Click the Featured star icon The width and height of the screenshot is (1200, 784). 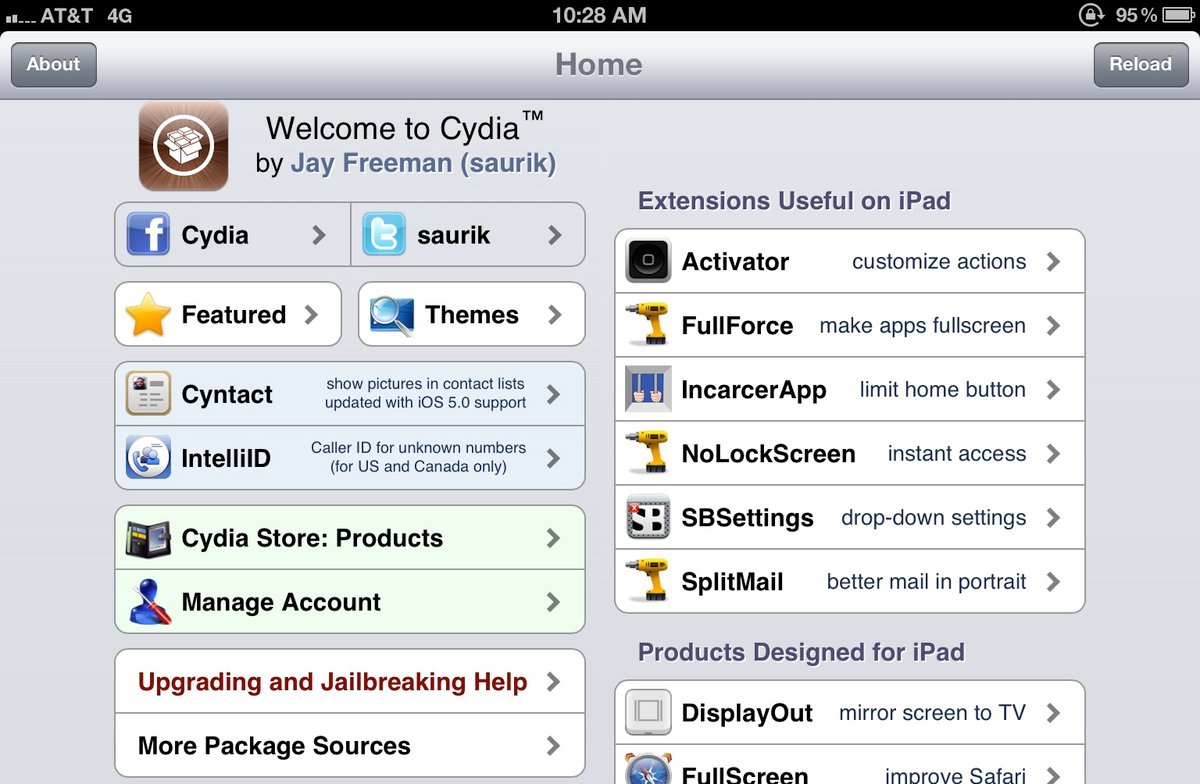point(148,315)
